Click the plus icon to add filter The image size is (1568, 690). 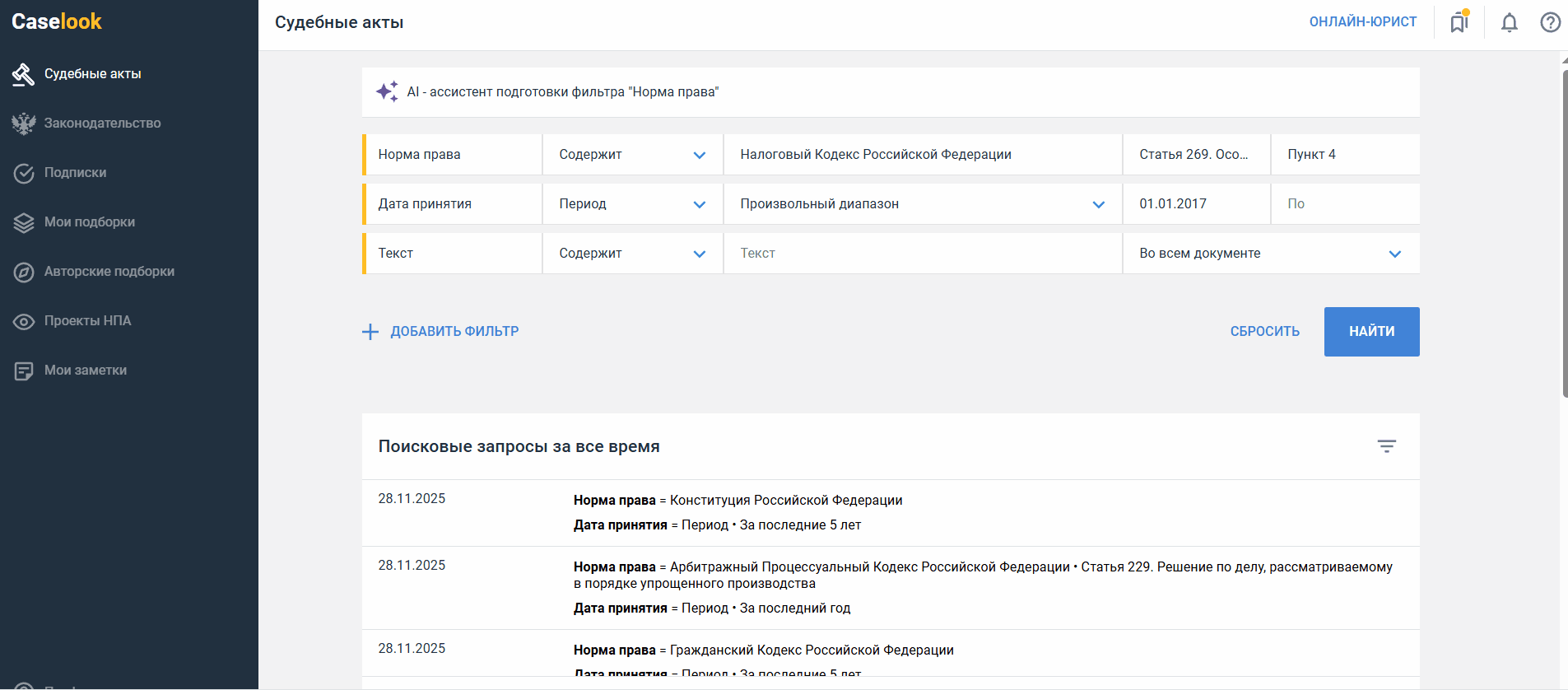tap(370, 332)
